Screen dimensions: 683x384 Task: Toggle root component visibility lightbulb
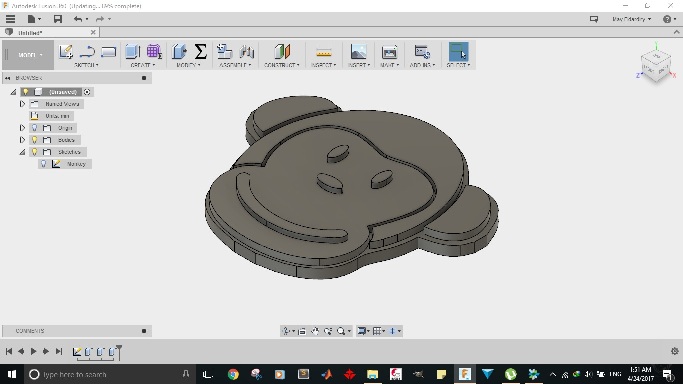pyautogui.click(x=26, y=92)
